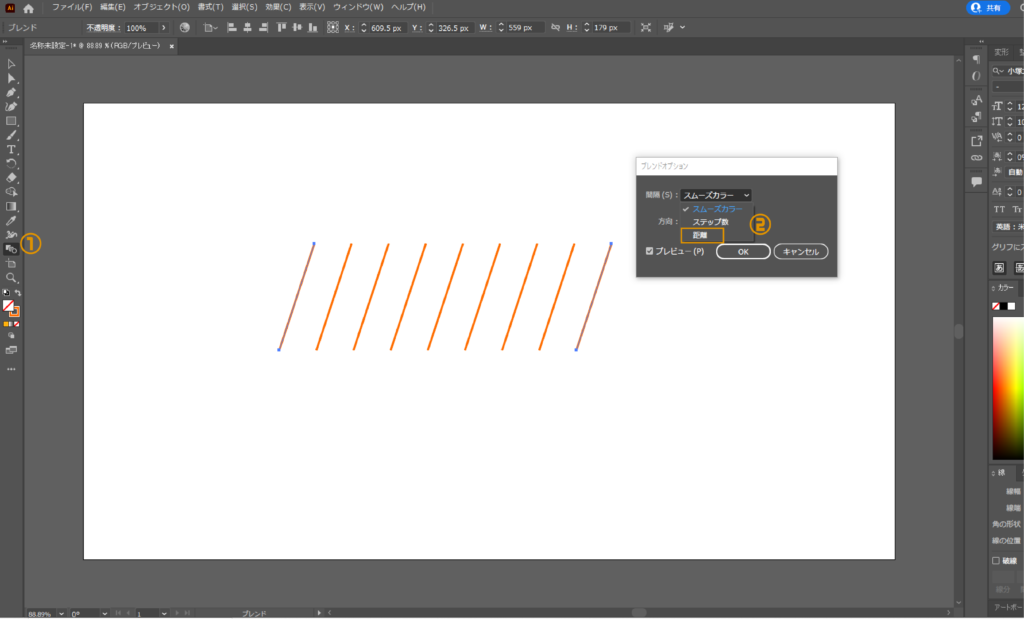Screen dimensions: 1024x619
Task: Open the オブジェクト(O) menu
Action: (x=161, y=7)
